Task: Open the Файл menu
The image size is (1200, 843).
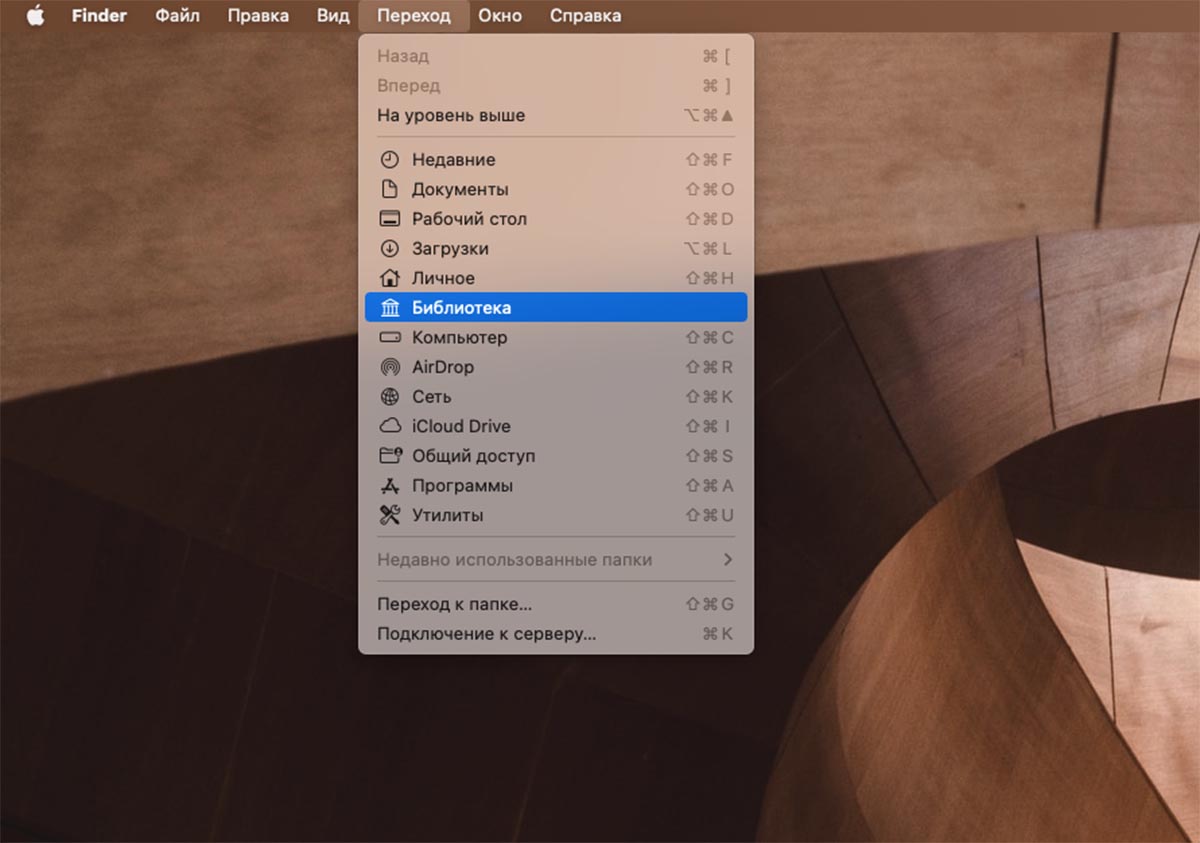Action: click(177, 16)
